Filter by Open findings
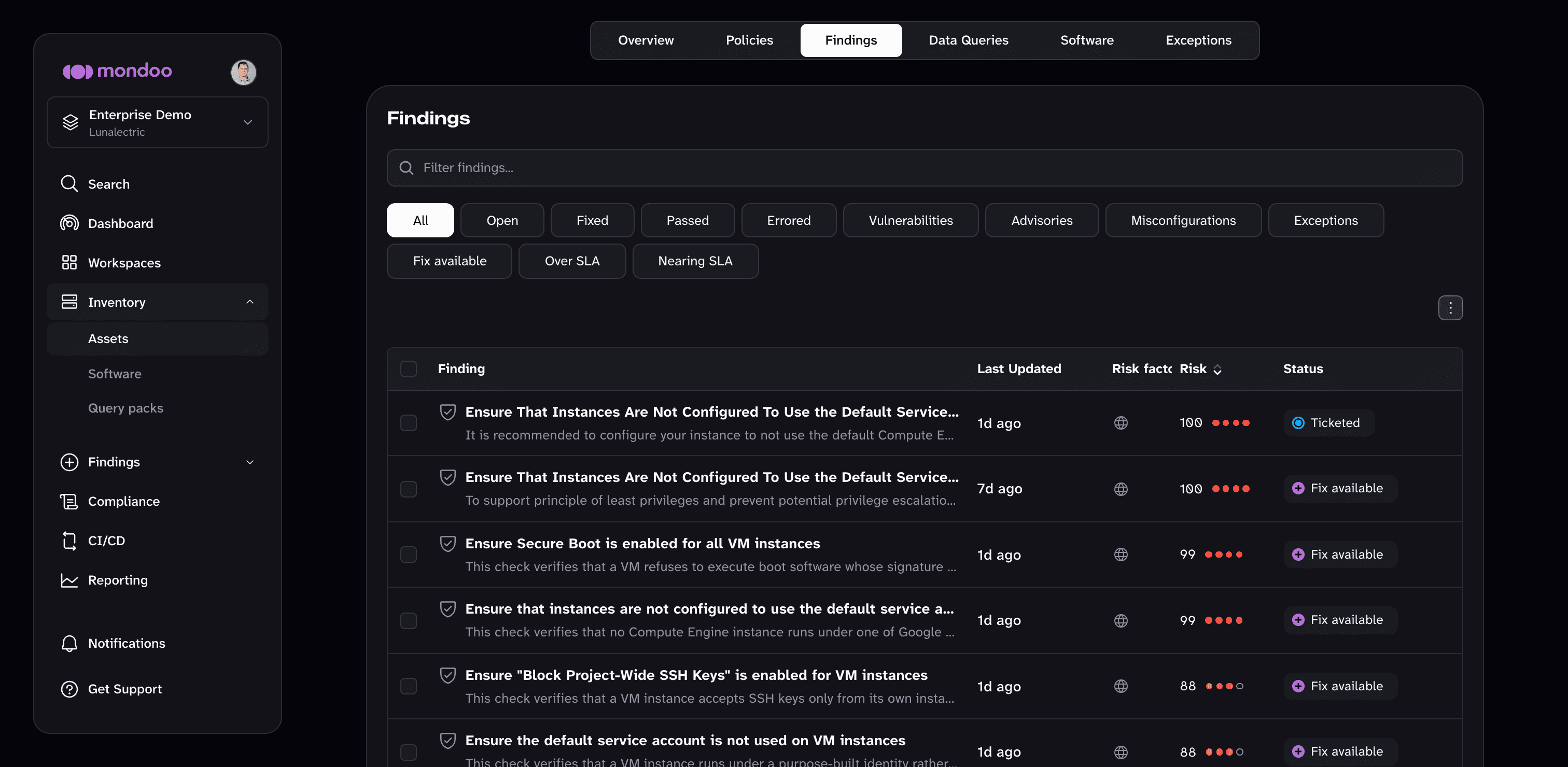The image size is (1568, 767). [502, 220]
